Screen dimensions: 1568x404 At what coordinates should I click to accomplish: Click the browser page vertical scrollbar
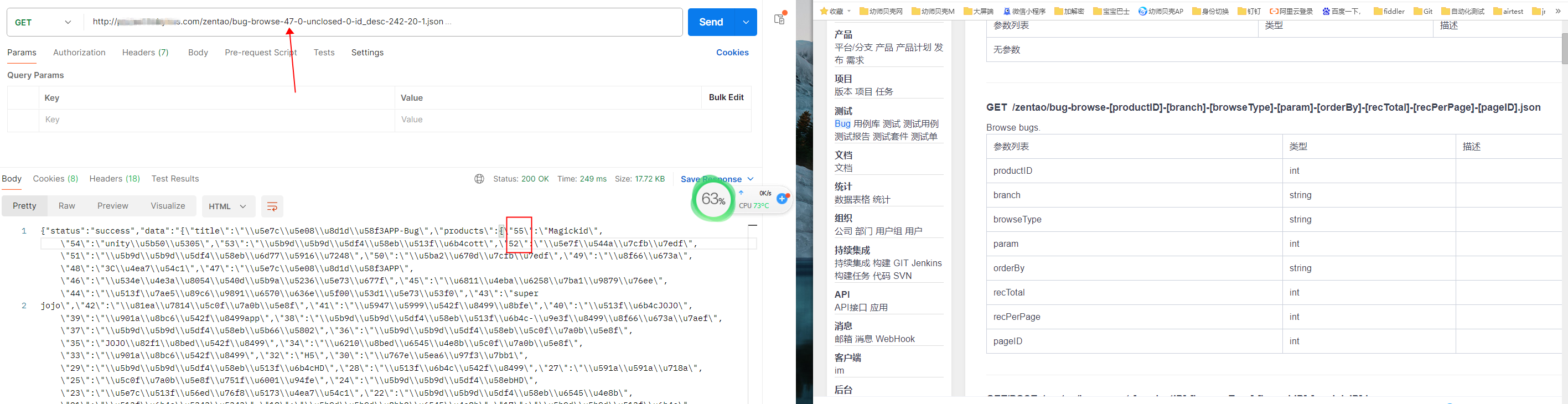pos(1564,49)
